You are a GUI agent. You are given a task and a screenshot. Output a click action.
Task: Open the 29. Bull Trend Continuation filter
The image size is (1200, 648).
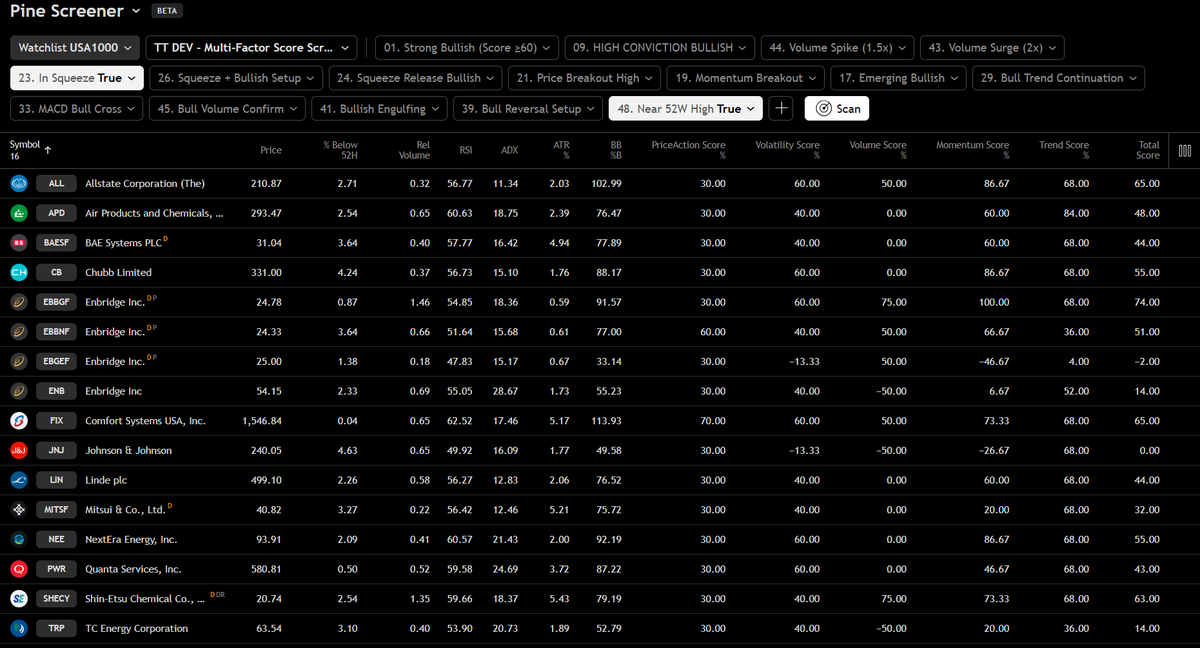1058,78
